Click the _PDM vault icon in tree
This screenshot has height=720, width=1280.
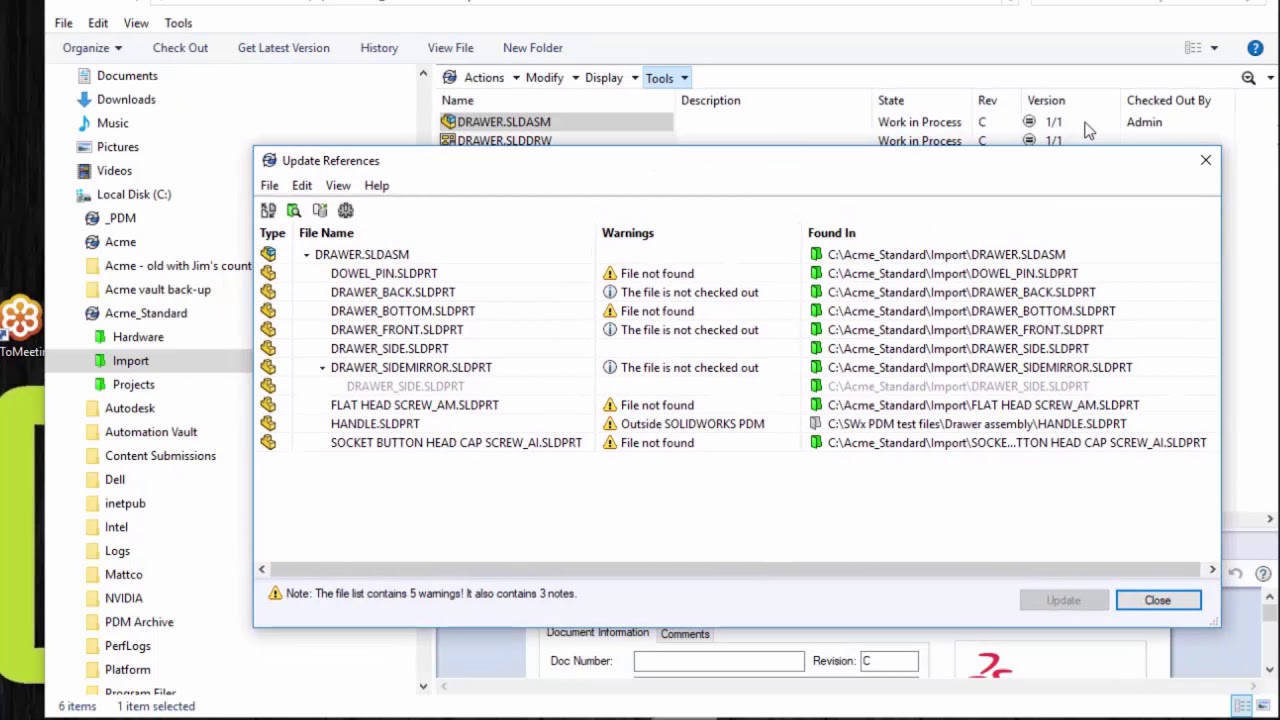93,218
